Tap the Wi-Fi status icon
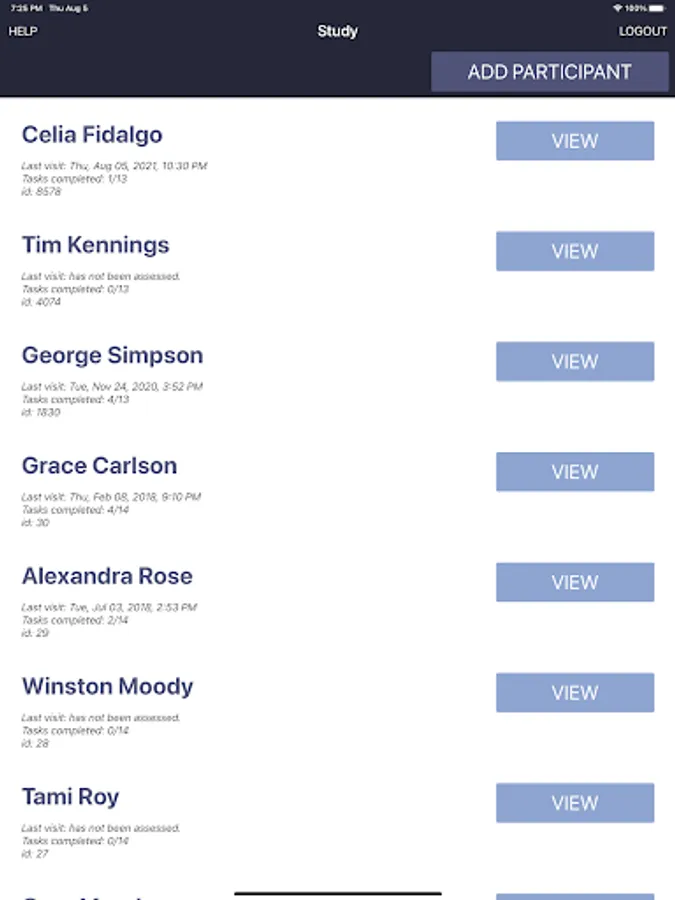Screen dimensions: 675x900 [x=618, y=8]
